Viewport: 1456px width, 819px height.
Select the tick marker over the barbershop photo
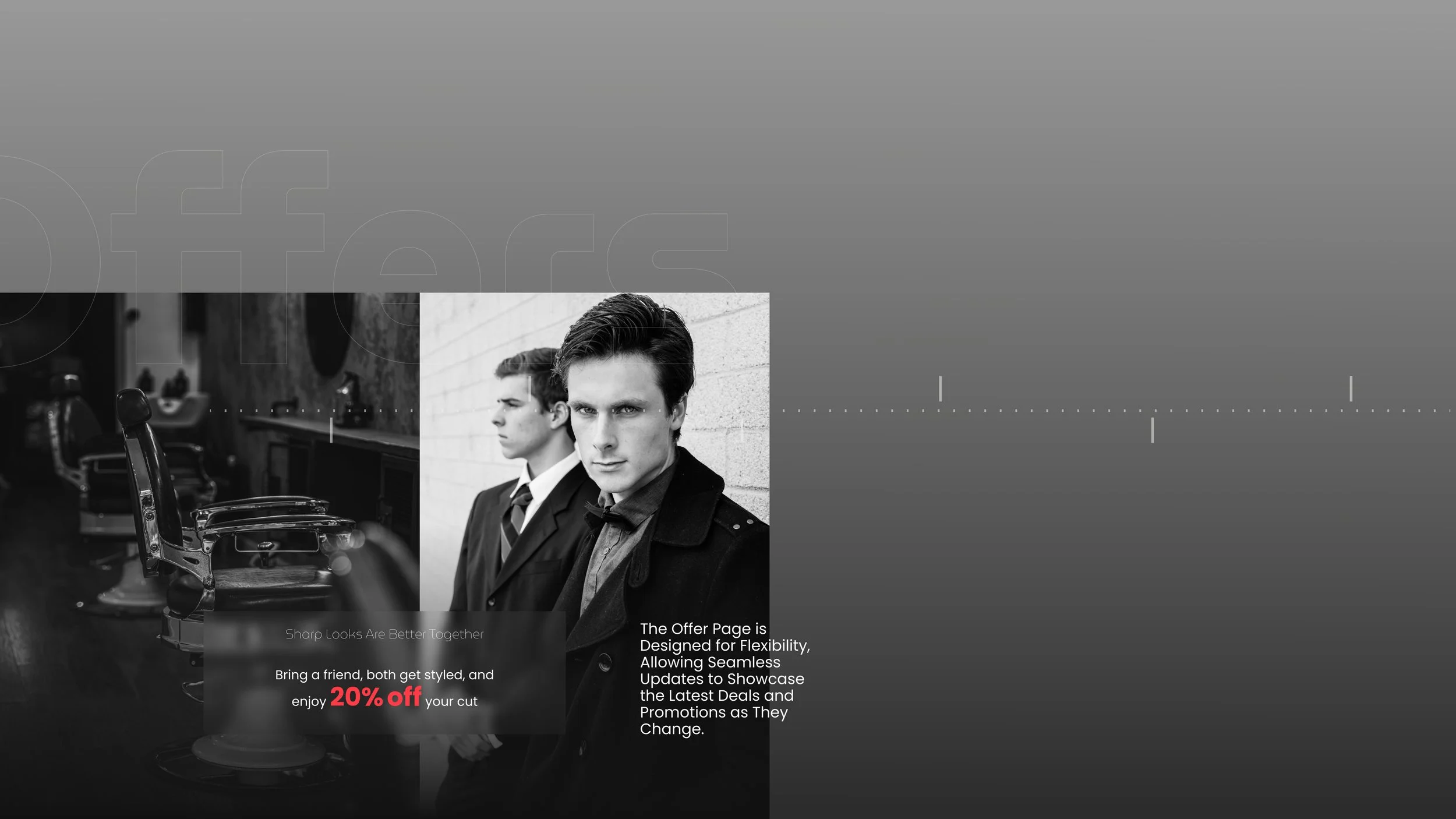331,430
